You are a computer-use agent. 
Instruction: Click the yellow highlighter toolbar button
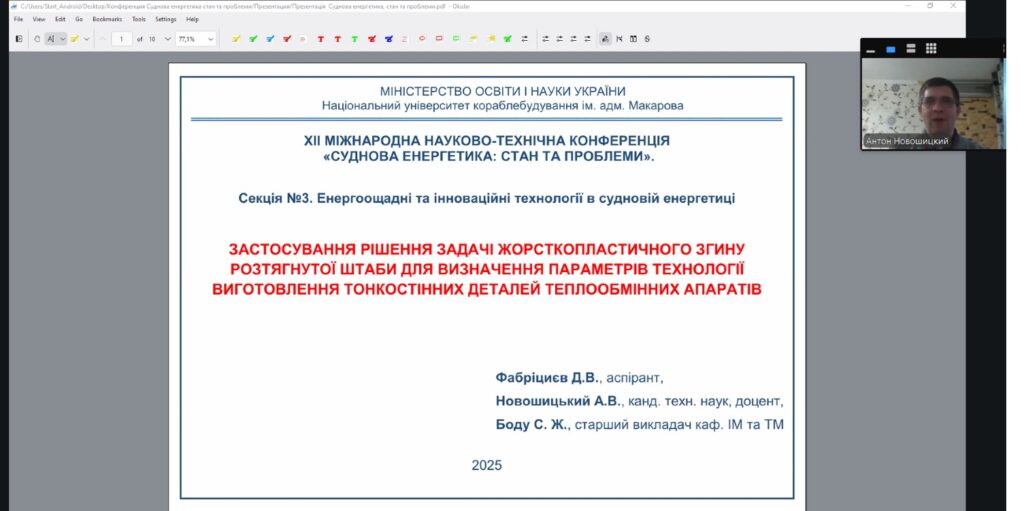[x=74, y=39]
